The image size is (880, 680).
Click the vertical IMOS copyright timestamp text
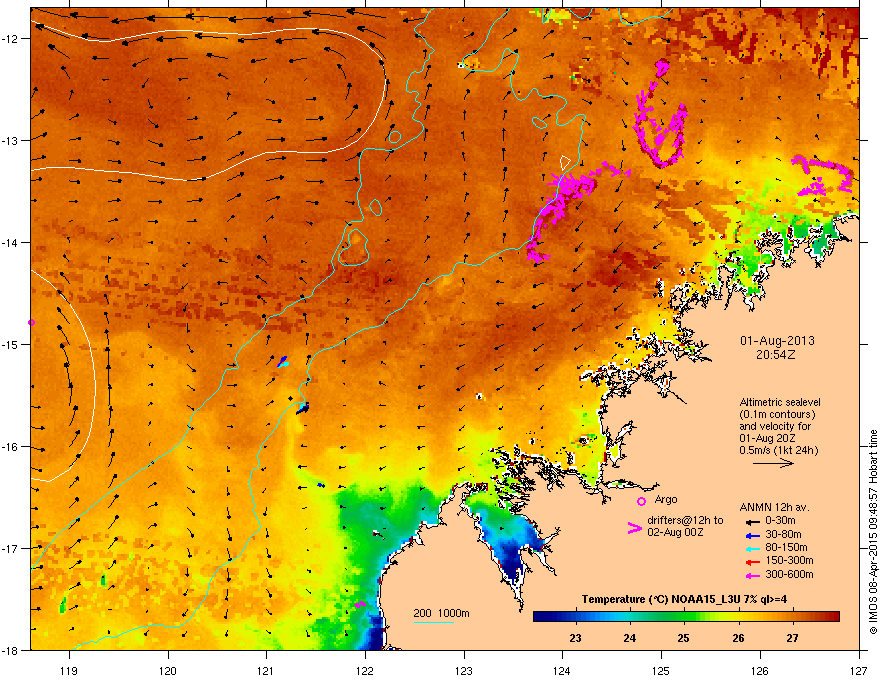point(873,532)
